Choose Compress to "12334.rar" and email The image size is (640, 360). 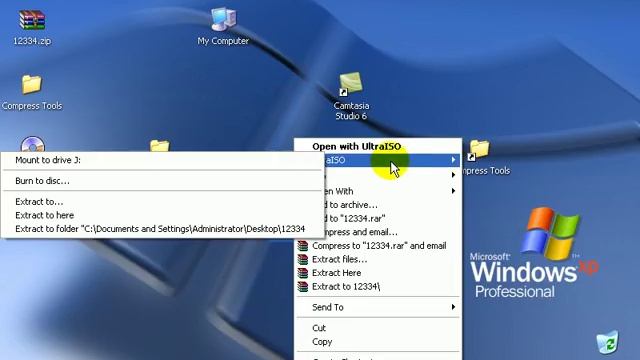378,246
